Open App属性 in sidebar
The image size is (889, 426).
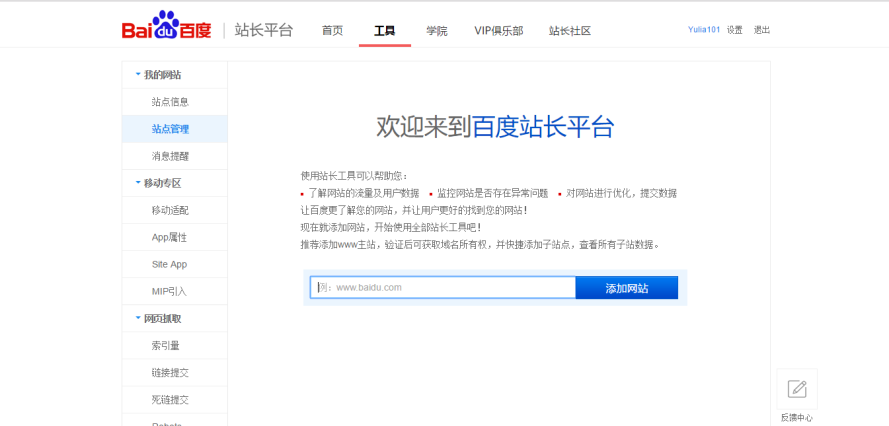coord(169,238)
